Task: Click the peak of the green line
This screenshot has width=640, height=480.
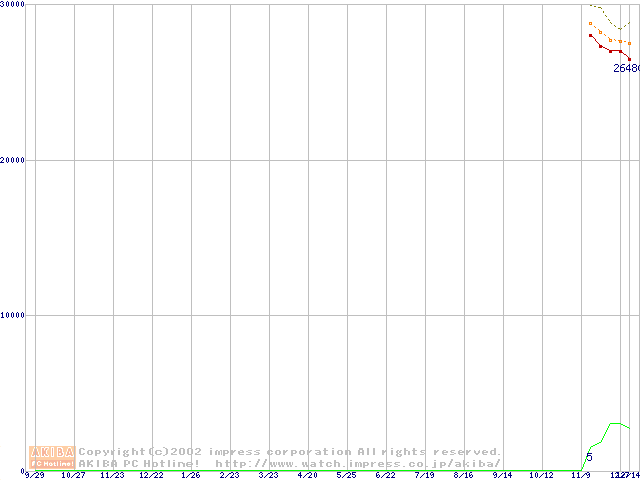Action: (615, 423)
